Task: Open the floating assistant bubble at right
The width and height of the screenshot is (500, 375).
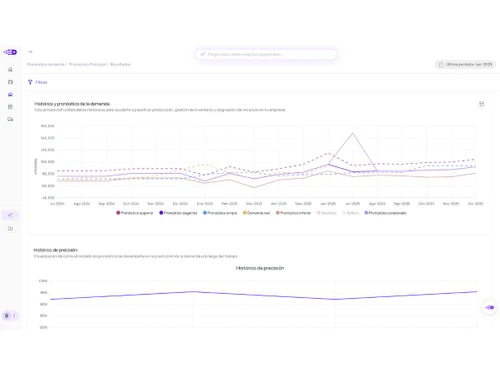Action: pyautogui.click(x=490, y=307)
